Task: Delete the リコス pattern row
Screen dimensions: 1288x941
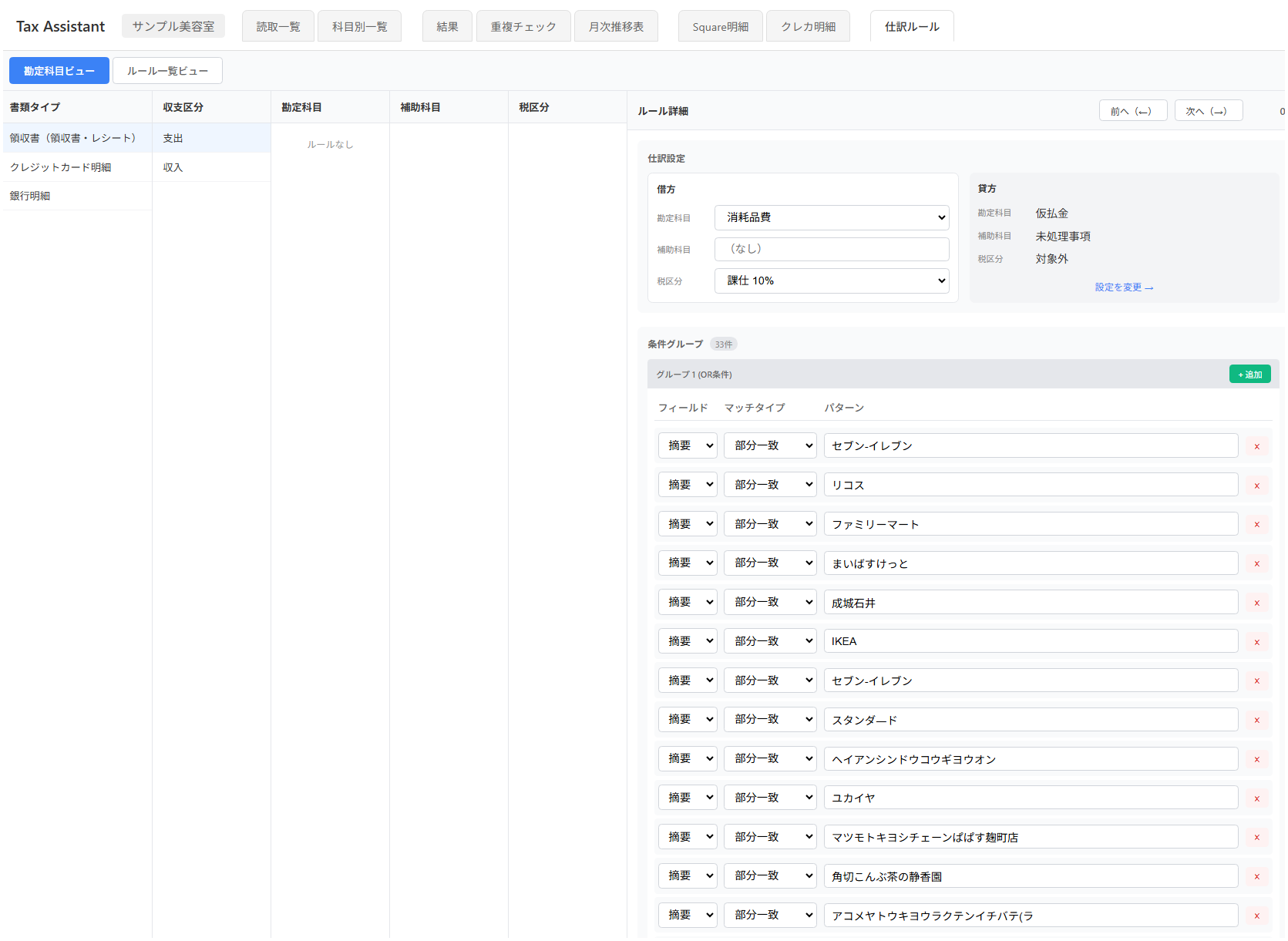Action: click(1256, 486)
